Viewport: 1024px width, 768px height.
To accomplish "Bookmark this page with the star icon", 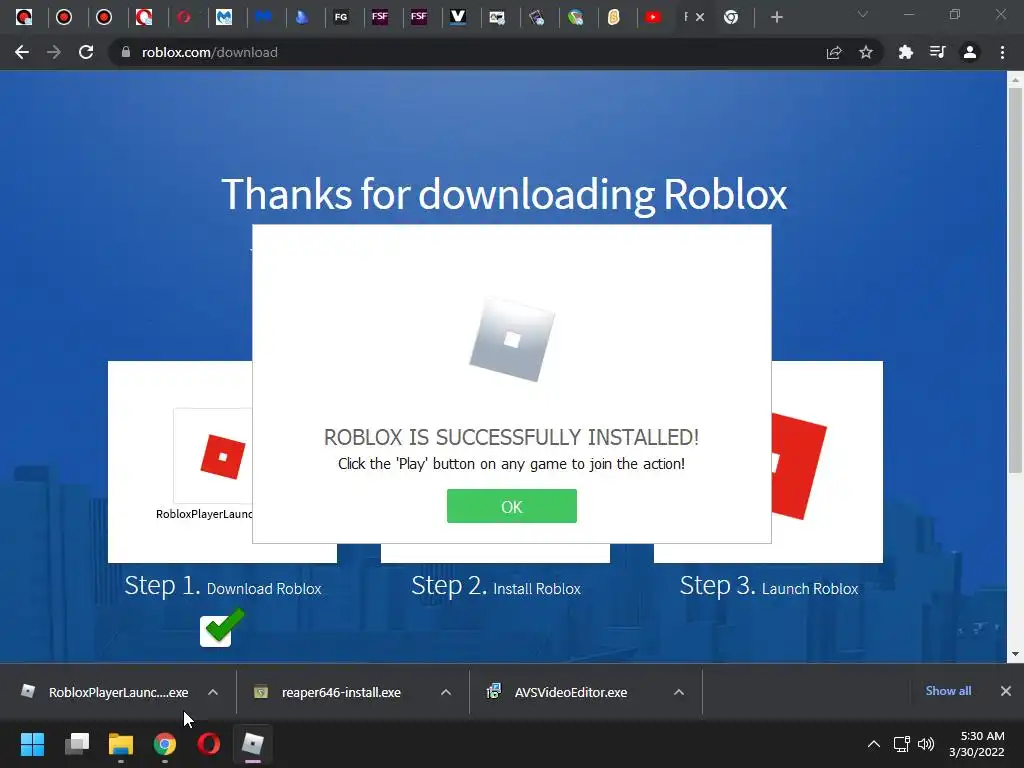I will (x=866, y=52).
